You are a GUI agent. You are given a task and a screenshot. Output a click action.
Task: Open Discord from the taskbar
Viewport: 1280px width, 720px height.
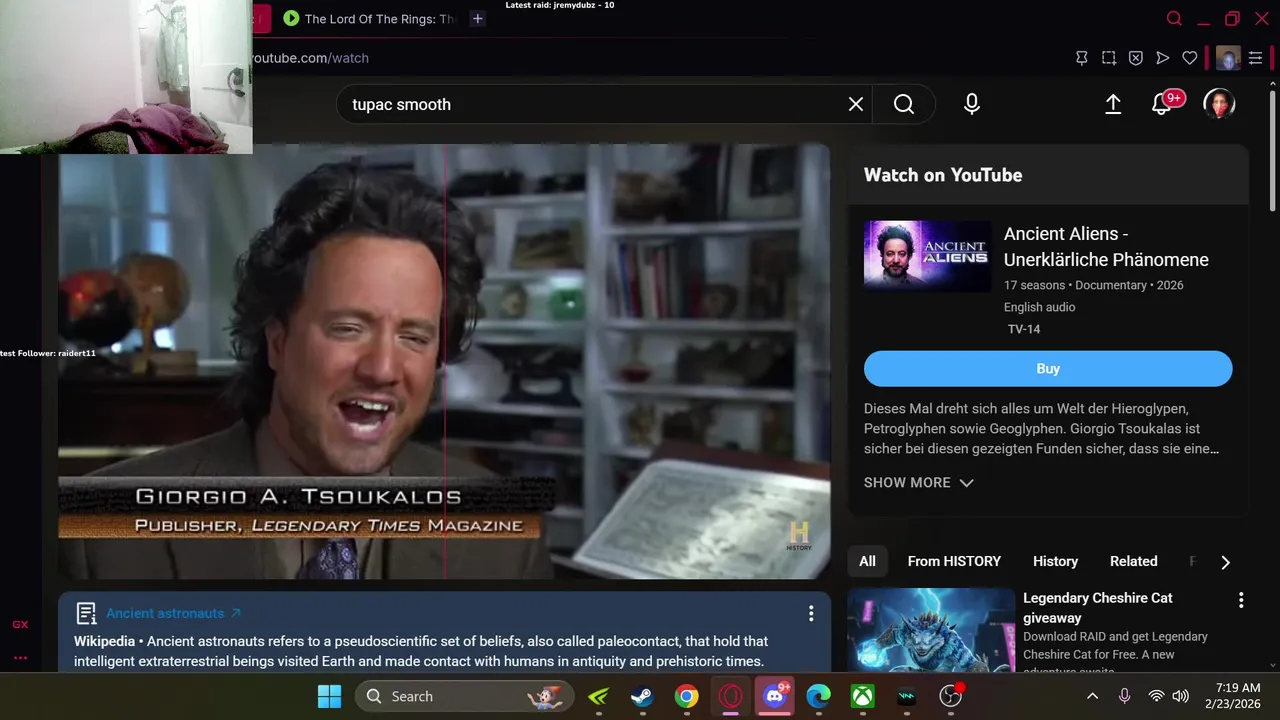tap(775, 696)
